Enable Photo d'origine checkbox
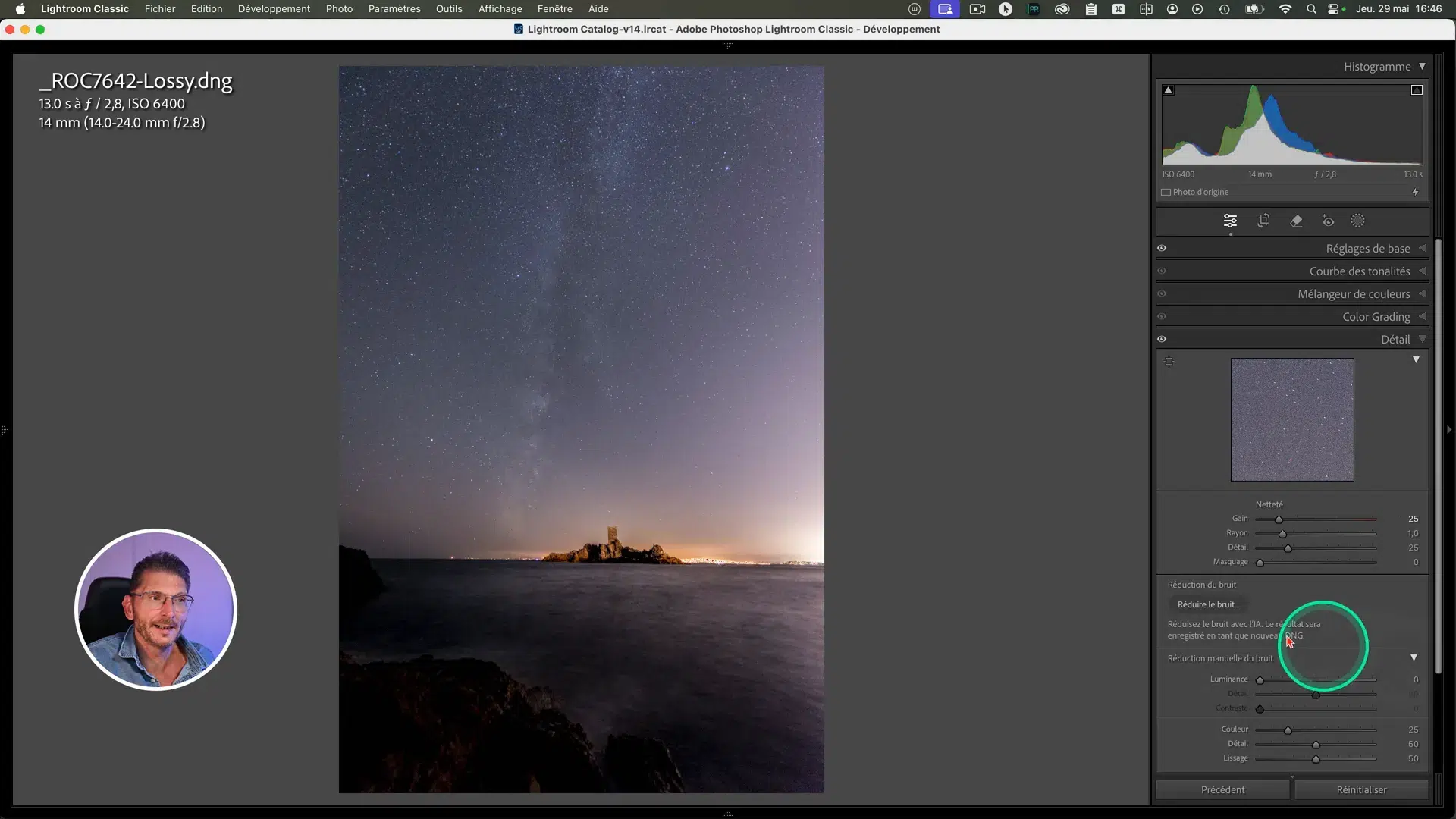Image resolution: width=1456 pixels, height=819 pixels. tap(1166, 193)
